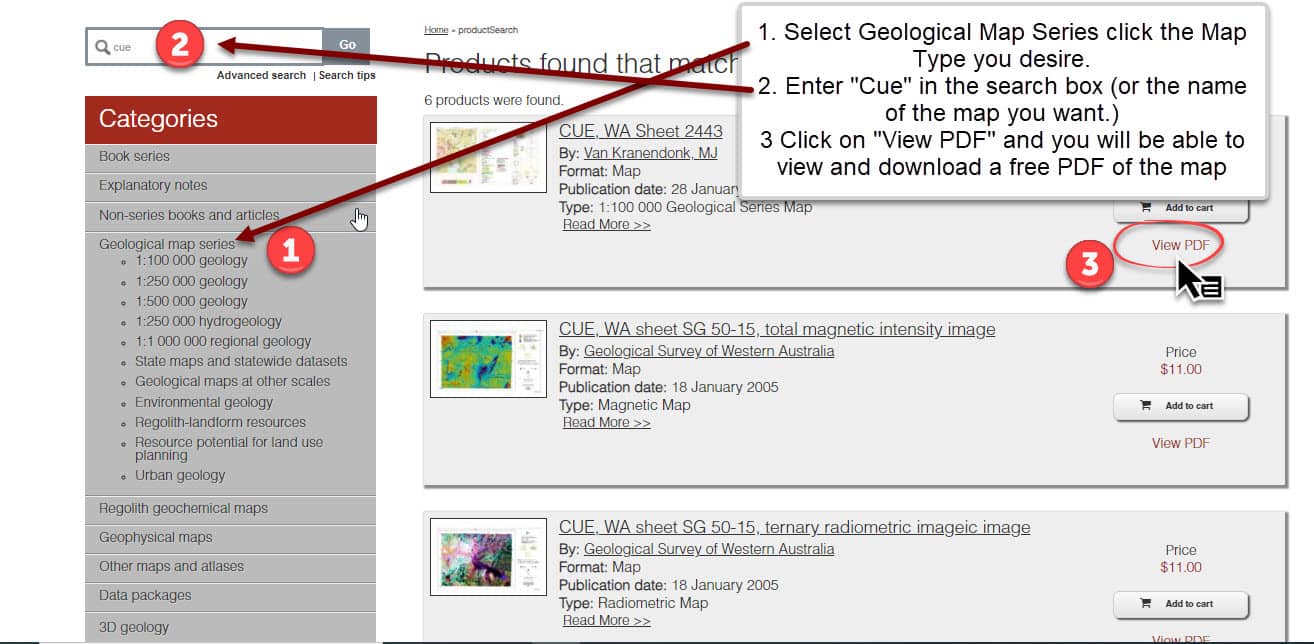Click the CUE, WA Sheet 2443 map thumbnail
The image size is (1314, 644).
point(488,157)
